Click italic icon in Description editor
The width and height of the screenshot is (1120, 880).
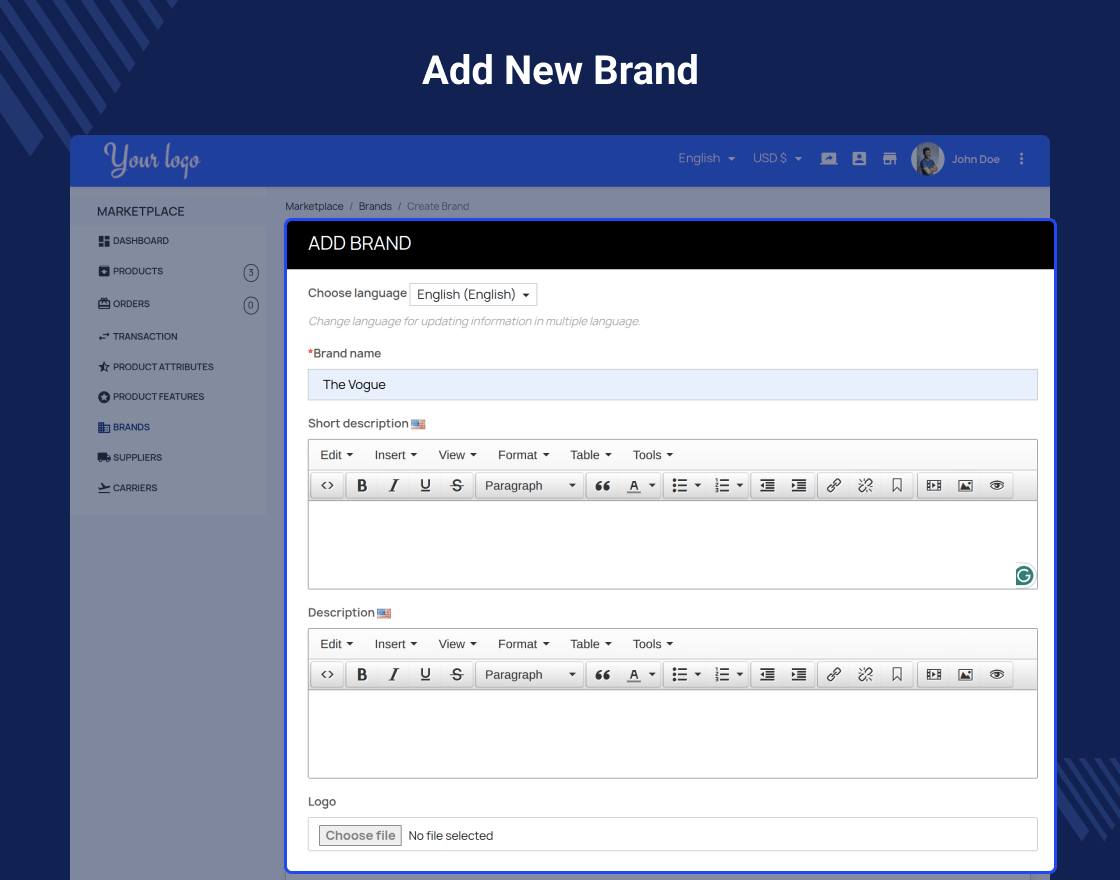[x=394, y=675]
